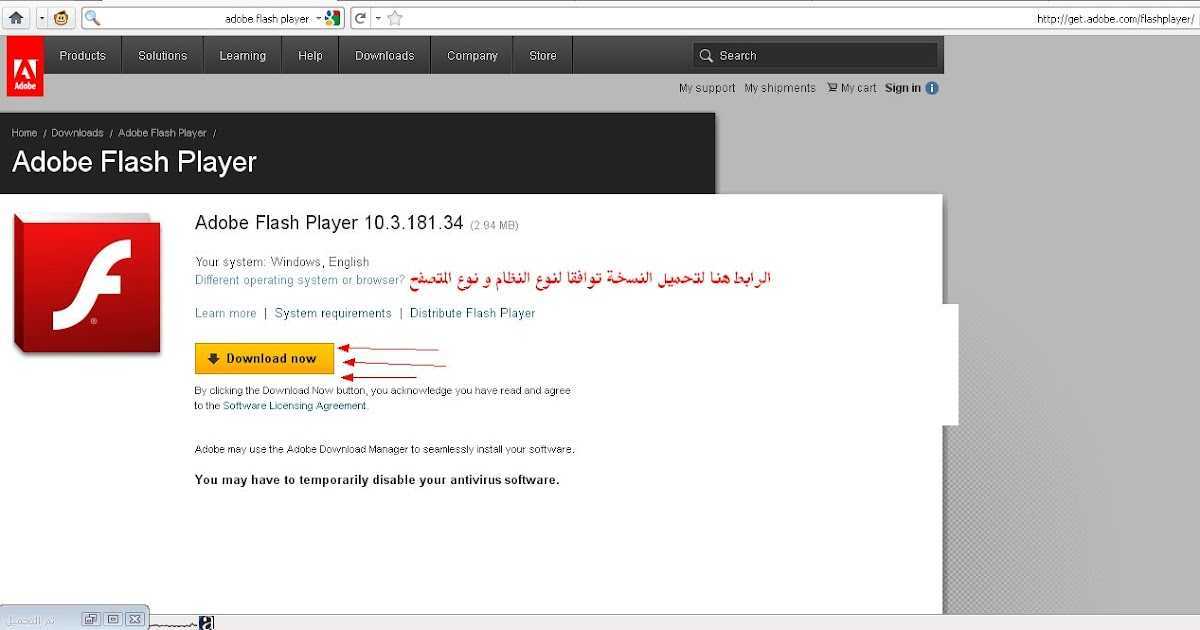Image resolution: width=1200 pixels, height=630 pixels.
Task: Click the Adobe Download Manager notice text
Action: coord(385,450)
